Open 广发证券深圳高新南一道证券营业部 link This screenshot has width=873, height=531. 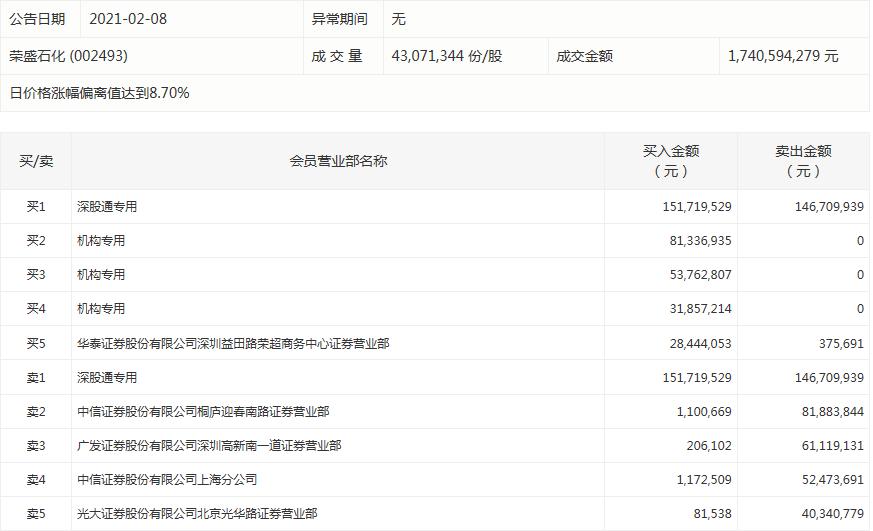point(209,445)
